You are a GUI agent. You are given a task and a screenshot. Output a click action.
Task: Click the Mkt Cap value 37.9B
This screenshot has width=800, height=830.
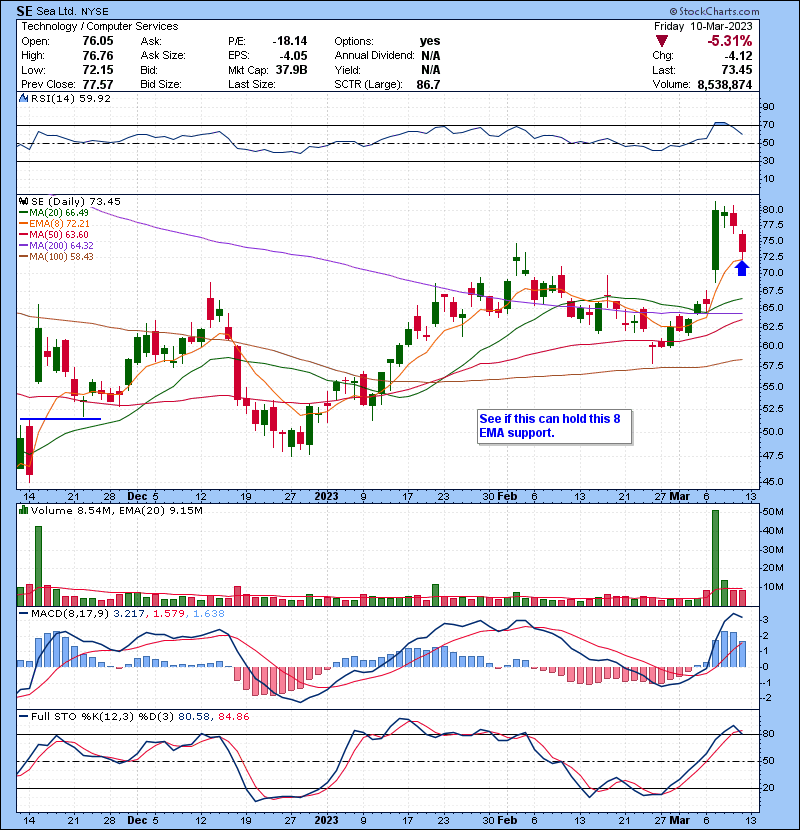coord(291,70)
